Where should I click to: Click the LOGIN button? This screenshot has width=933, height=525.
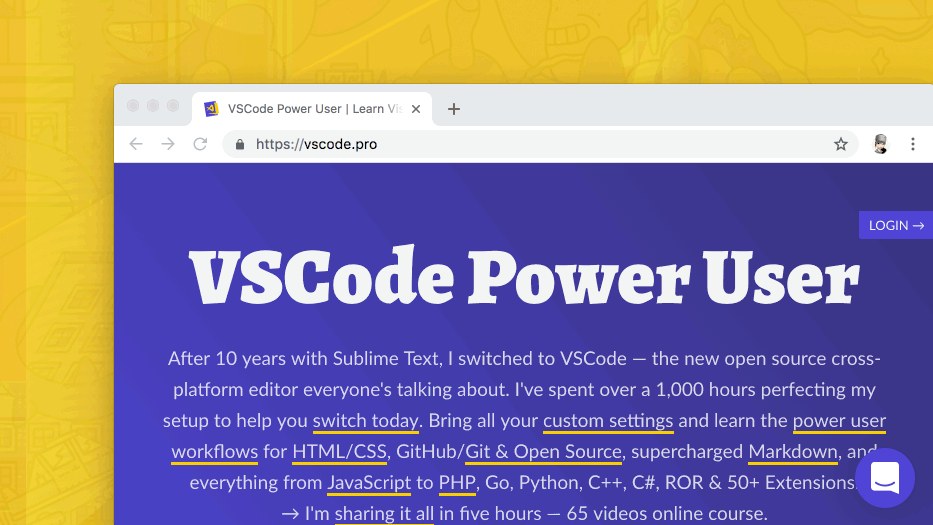[896, 225]
